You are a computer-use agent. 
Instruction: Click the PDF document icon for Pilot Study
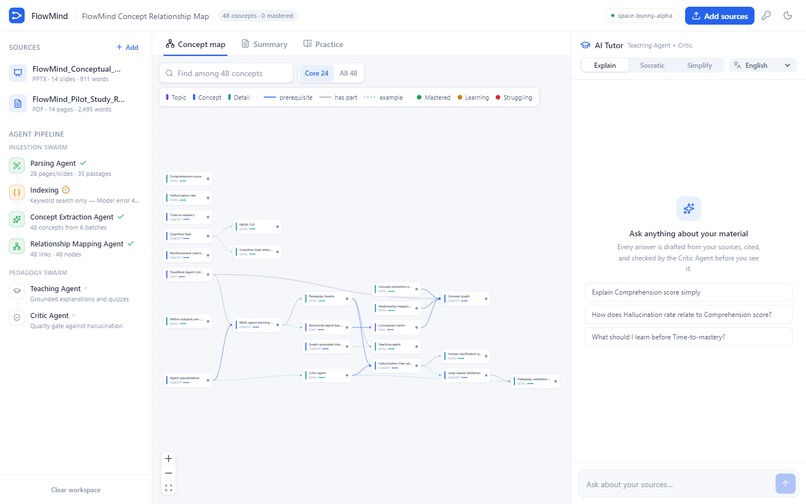click(x=17, y=103)
